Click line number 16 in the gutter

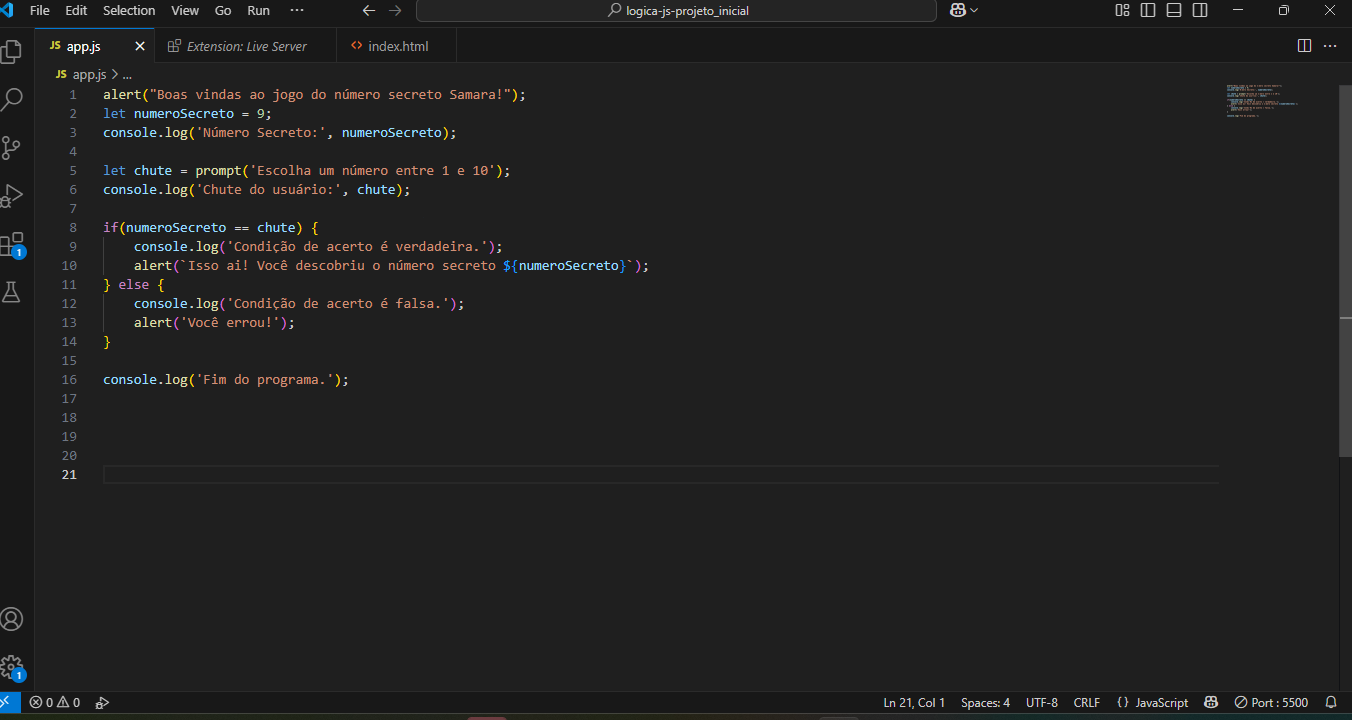(x=68, y=380)
